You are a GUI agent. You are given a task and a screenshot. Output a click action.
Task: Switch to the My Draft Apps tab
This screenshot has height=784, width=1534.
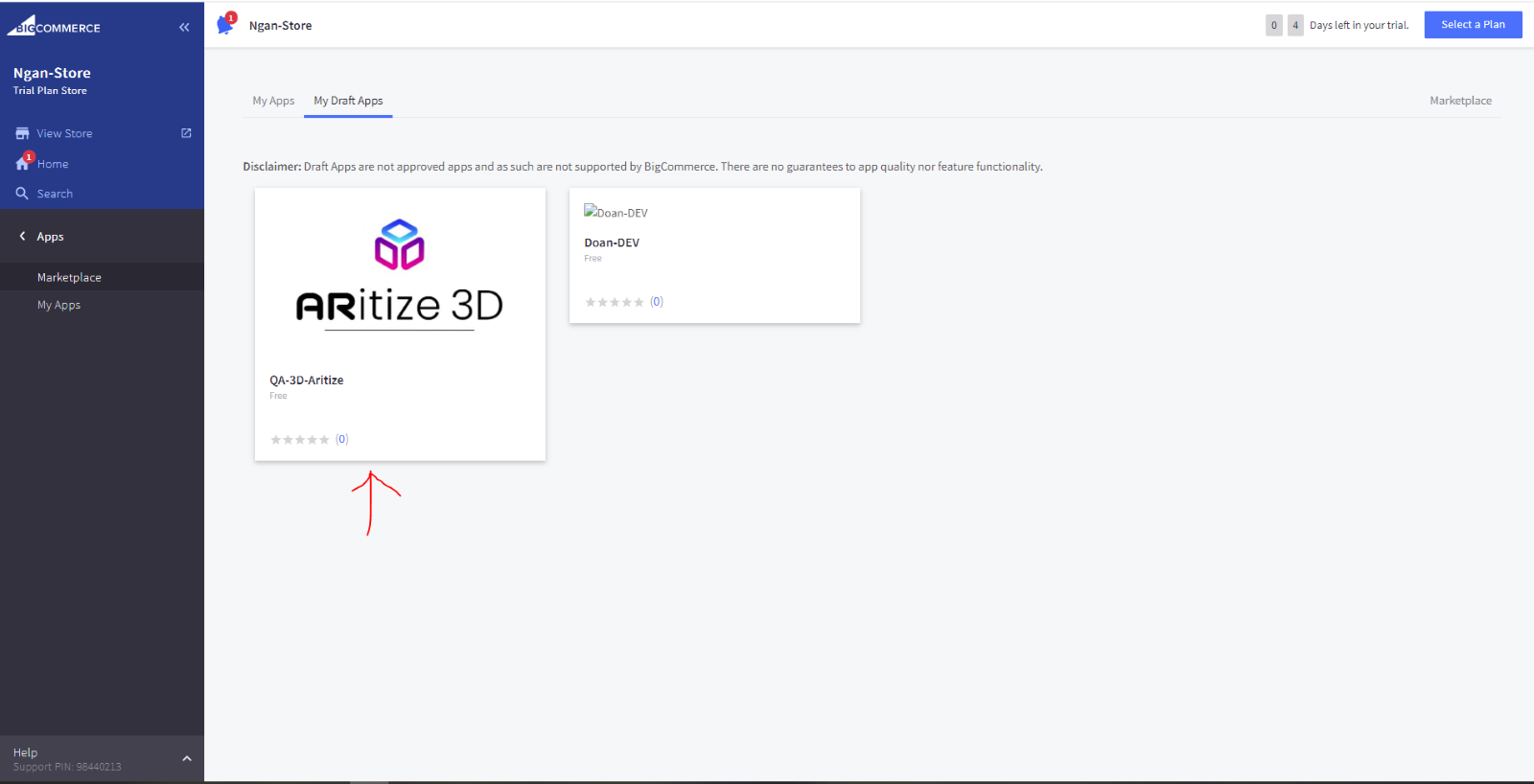pyautogui.click(x=348, y=101)
